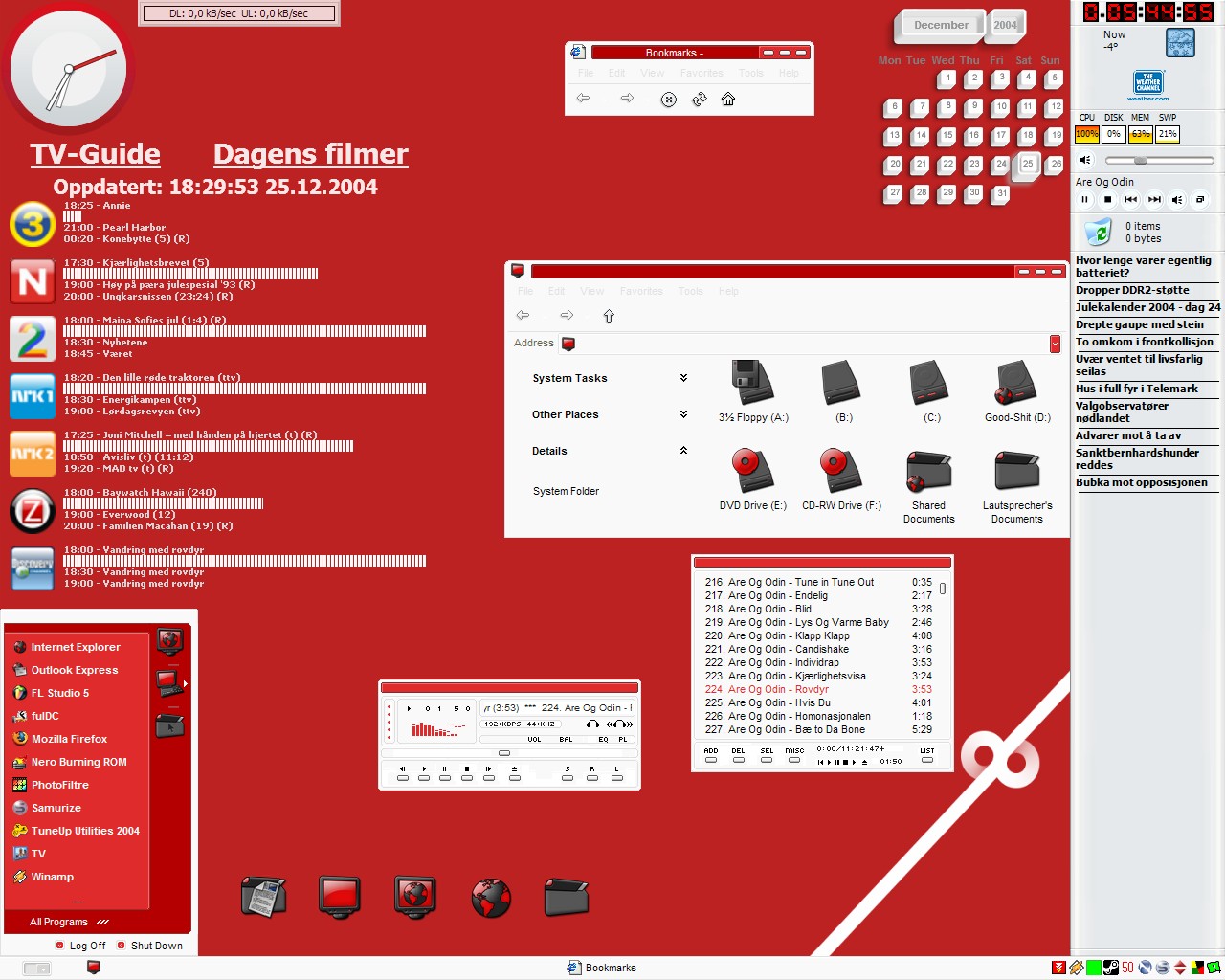The image size is (1225, 980).
Task: Open Help menu in Explorer window
Action: click(728, 291)
